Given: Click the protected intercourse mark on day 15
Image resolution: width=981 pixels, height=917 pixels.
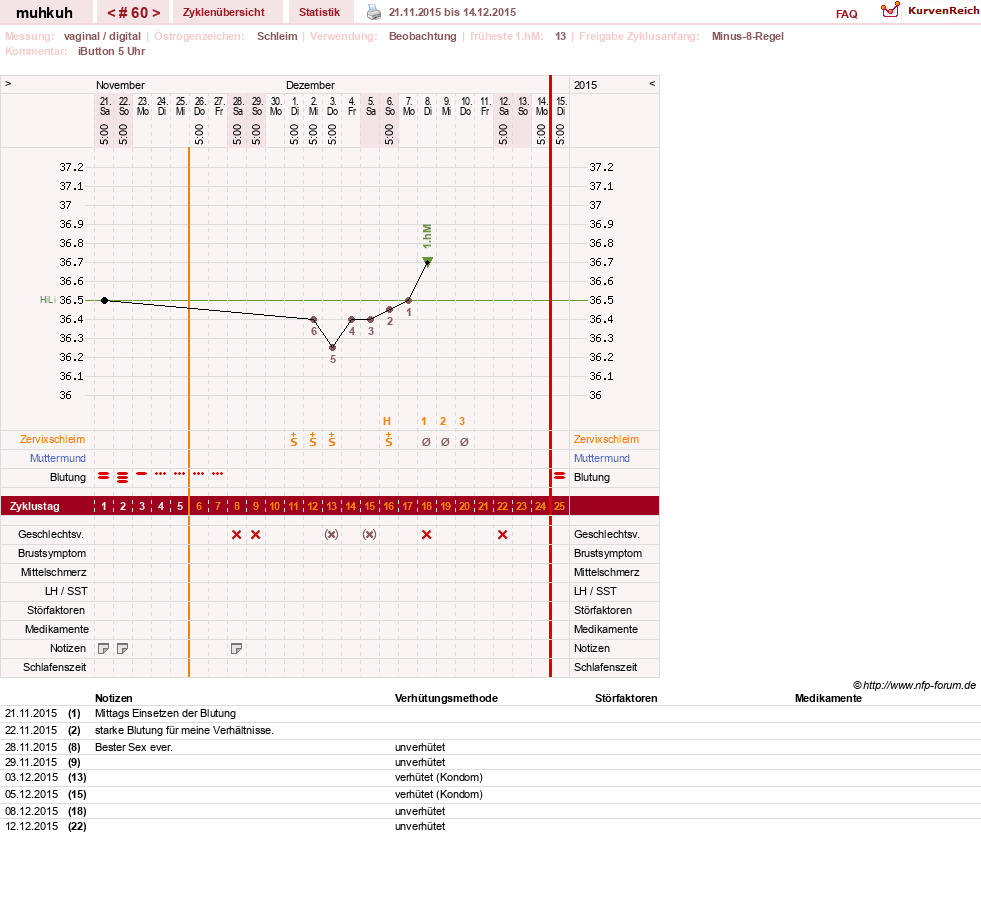Looking at the screenshot, I should 370,535.
